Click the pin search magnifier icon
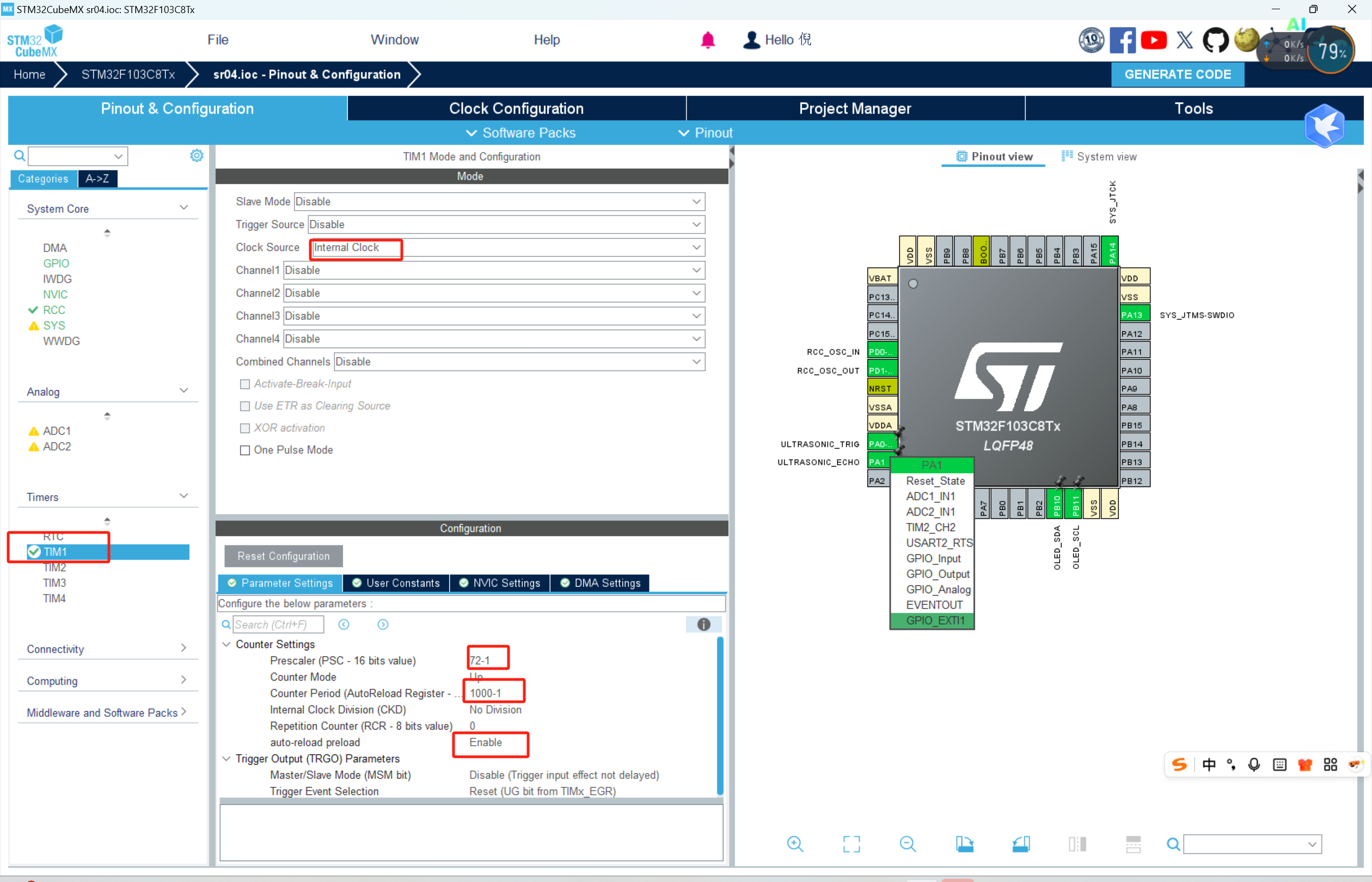This screenshot has width=1372, height=882. coord(1173,844)
